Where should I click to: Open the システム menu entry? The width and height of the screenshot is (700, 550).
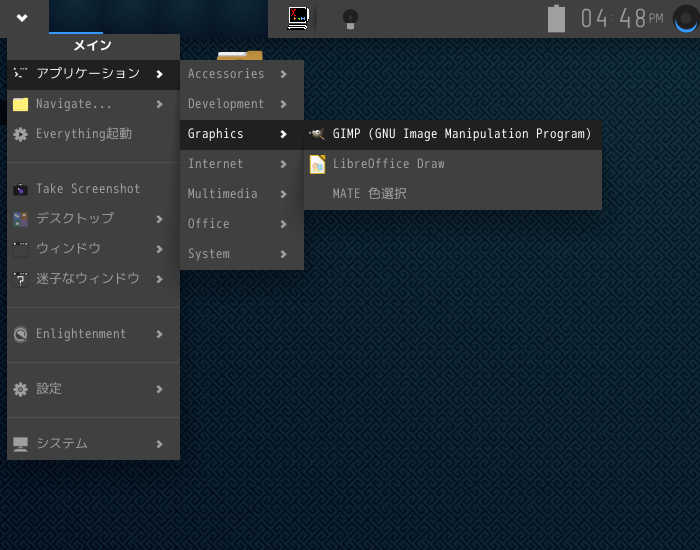[x=93, y=444]
